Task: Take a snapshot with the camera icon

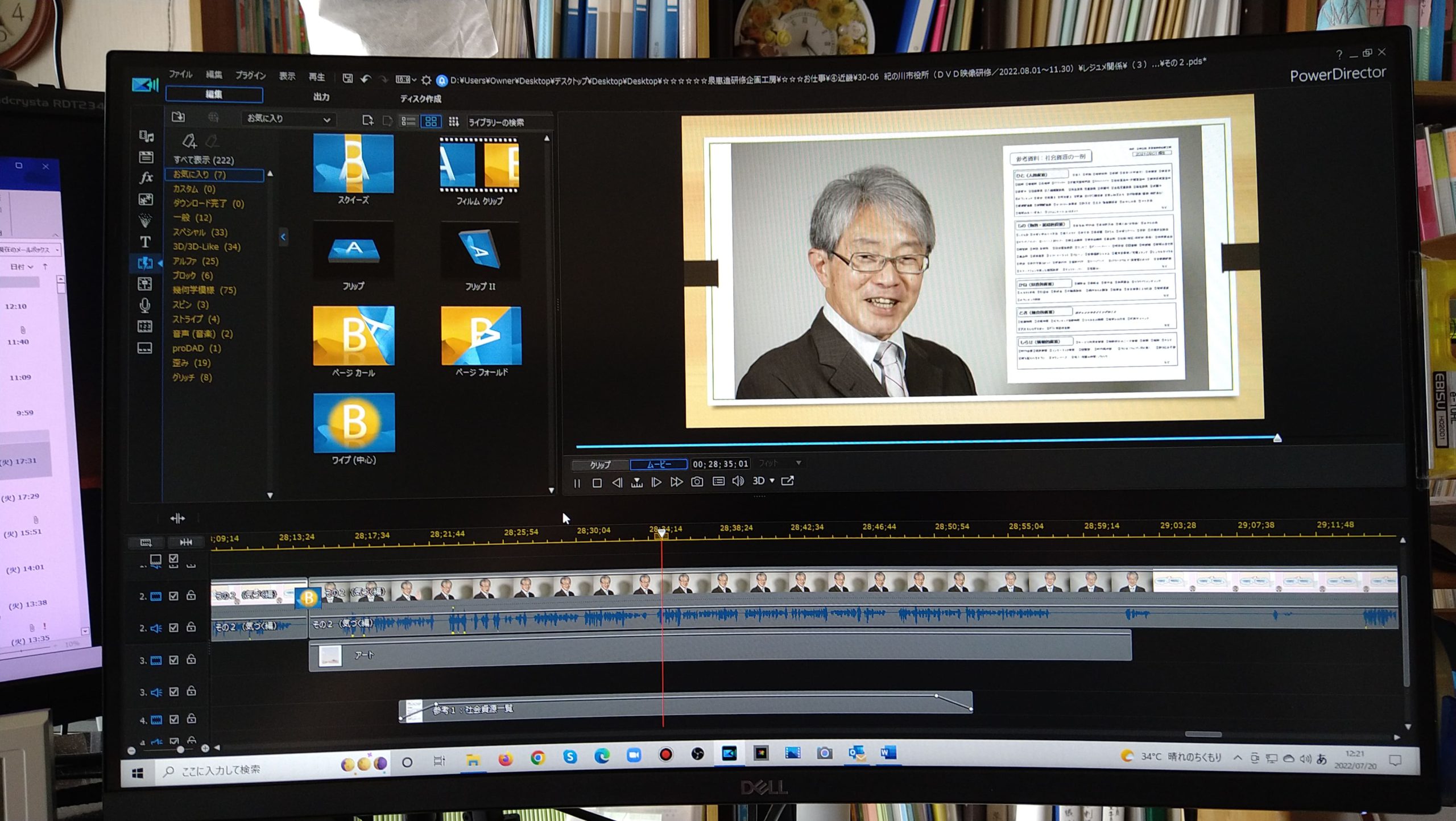Action: point(697,482)
